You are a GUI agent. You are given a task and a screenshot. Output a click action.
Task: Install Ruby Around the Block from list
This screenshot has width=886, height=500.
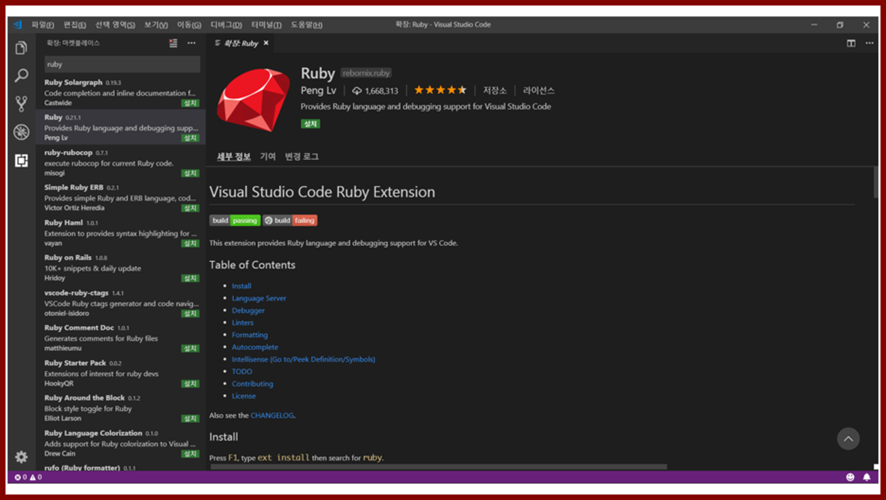point(190,419)
